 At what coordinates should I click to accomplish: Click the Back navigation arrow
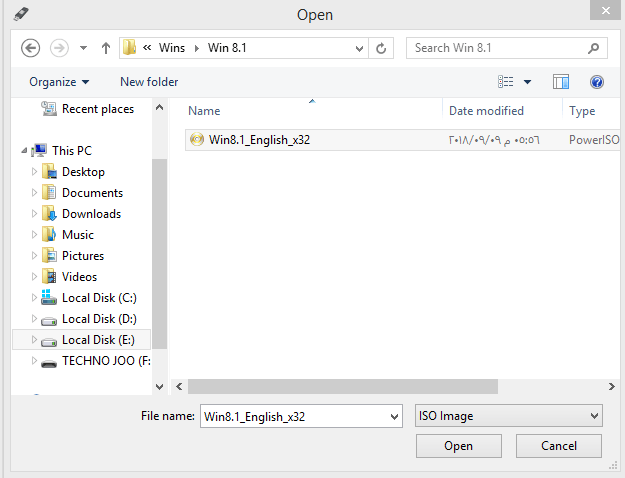tap(30, 48)
